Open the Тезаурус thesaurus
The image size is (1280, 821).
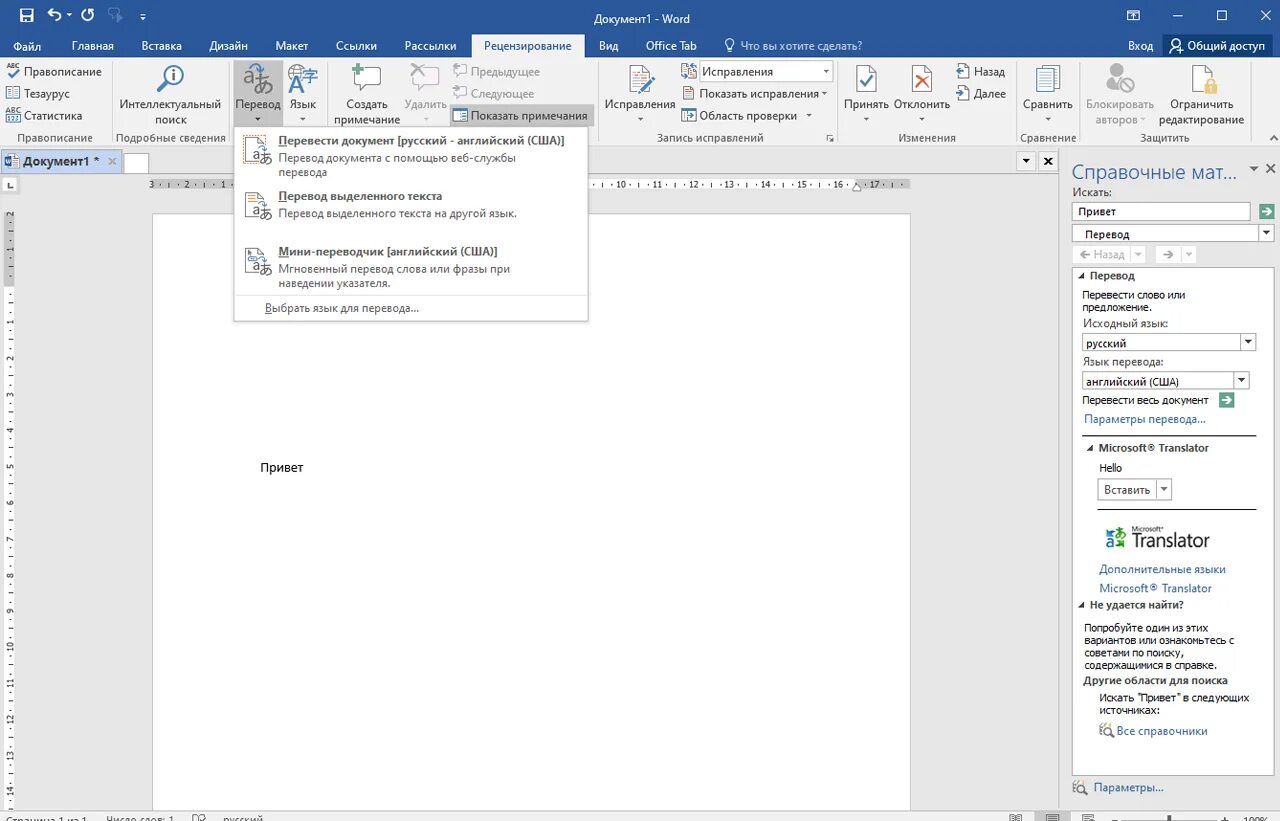coord(38,94)
